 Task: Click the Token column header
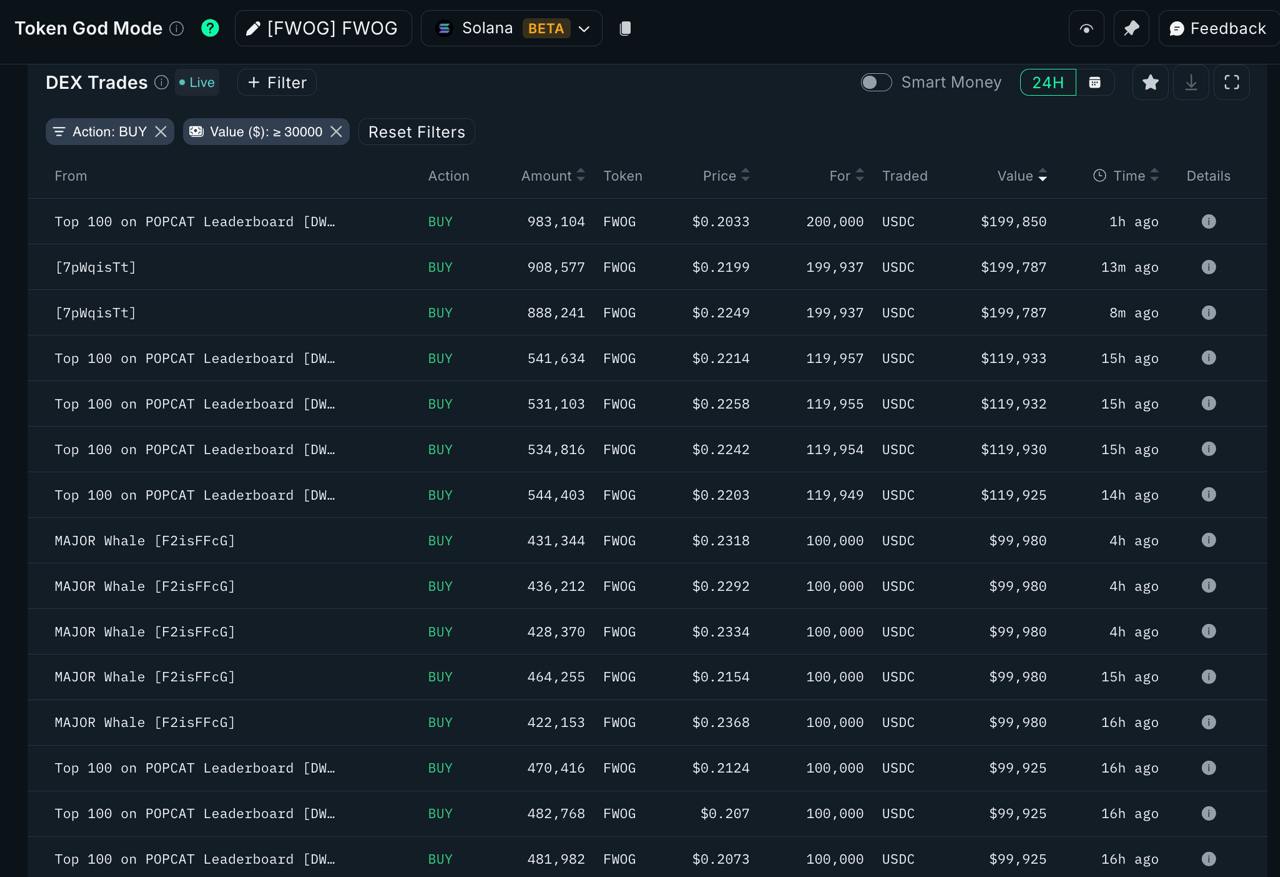622,175
